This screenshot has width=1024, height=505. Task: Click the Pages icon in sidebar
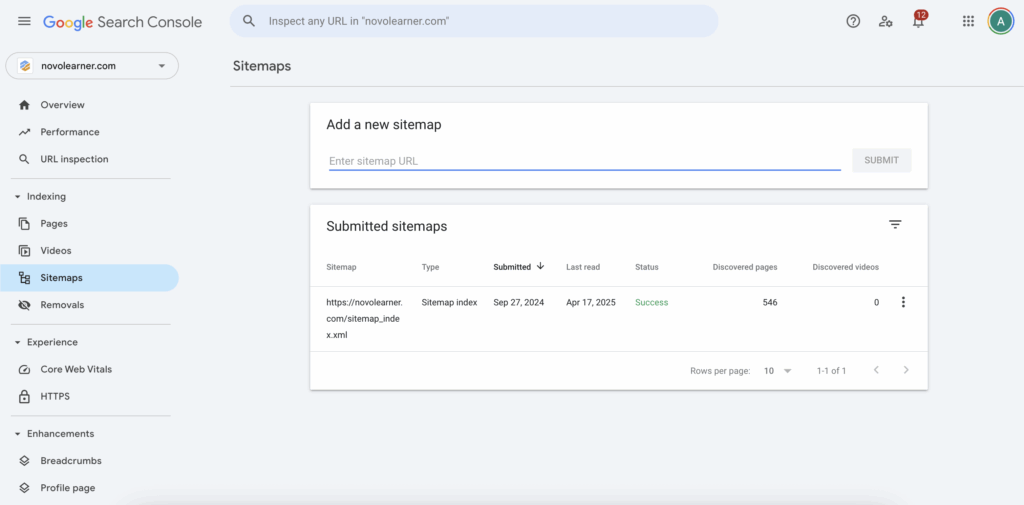(24, 223)
